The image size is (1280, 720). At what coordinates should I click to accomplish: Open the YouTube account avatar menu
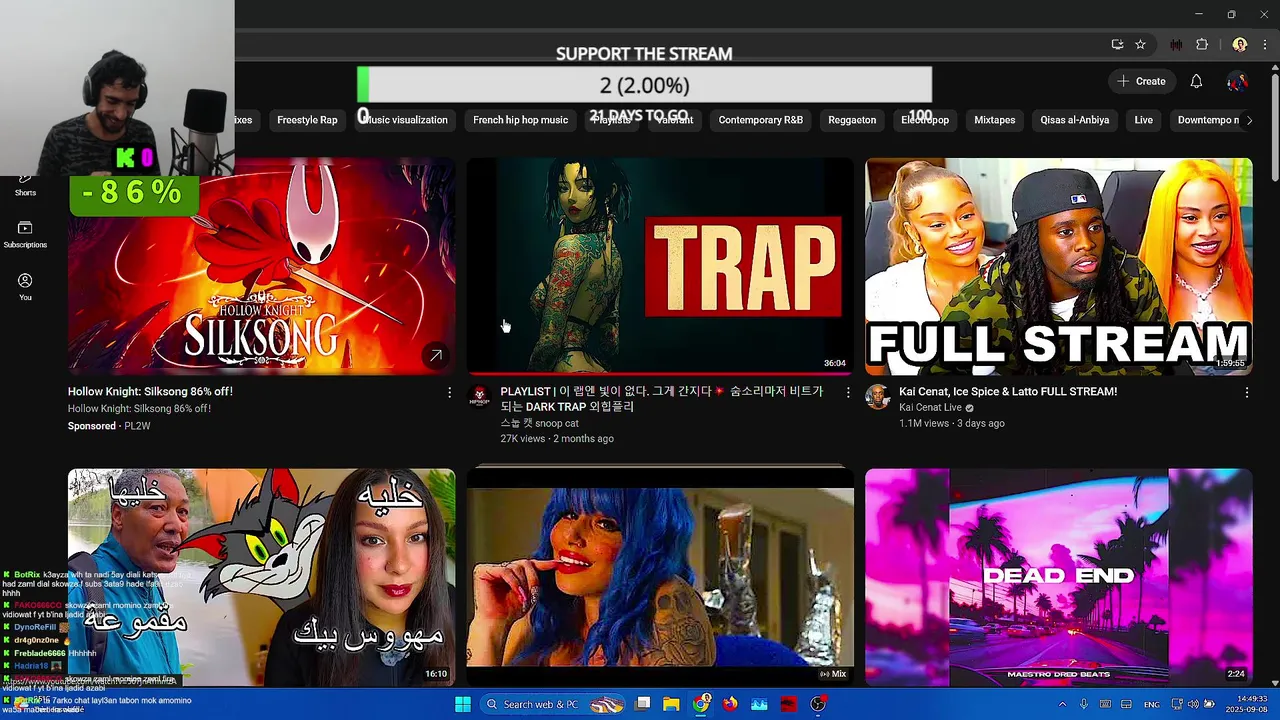[1238, 81]
